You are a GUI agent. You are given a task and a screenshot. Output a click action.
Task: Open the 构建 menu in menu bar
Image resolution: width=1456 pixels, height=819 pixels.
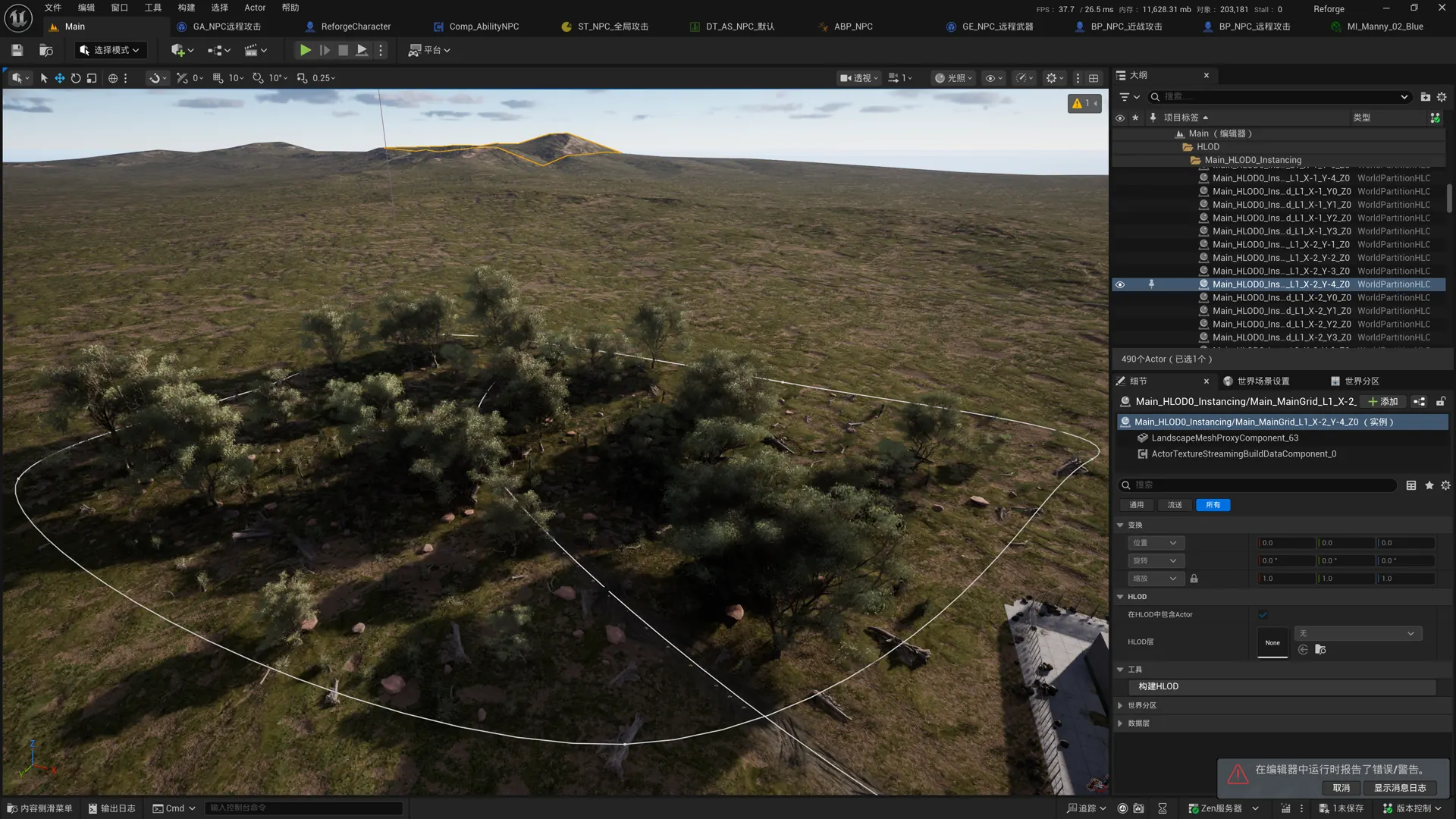point(187,8)
